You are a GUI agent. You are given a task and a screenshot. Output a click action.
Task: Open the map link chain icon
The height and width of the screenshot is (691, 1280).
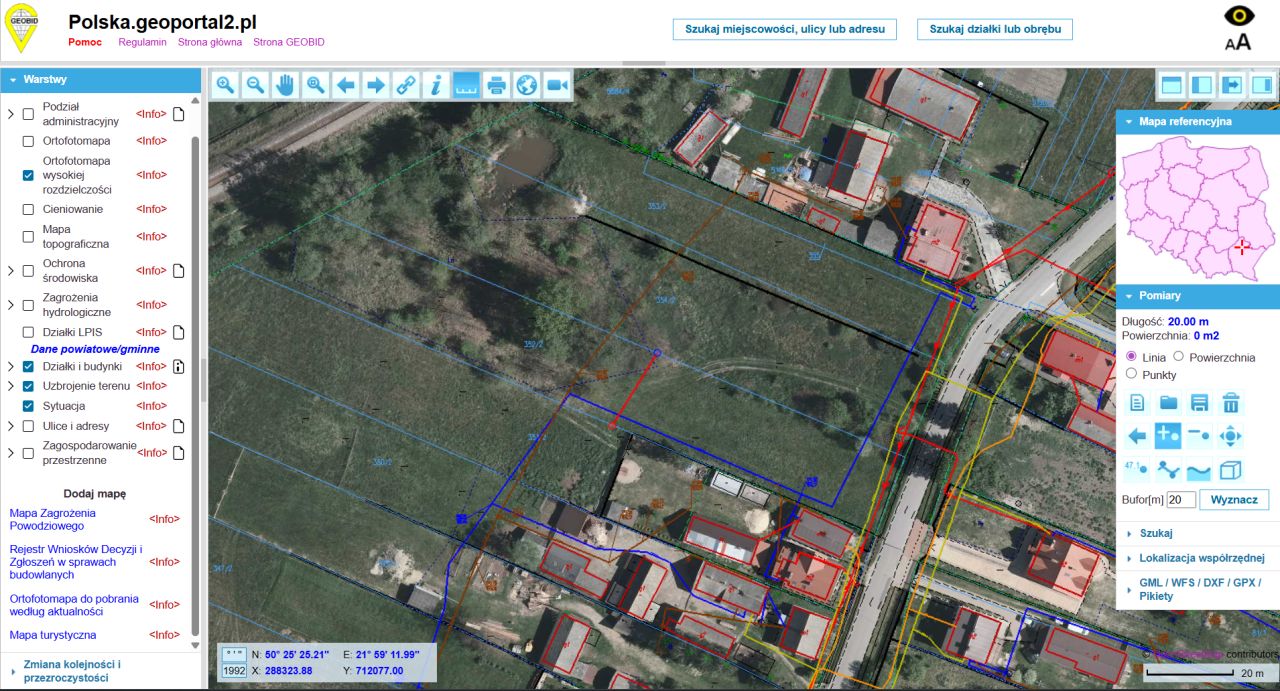(406, 85)
